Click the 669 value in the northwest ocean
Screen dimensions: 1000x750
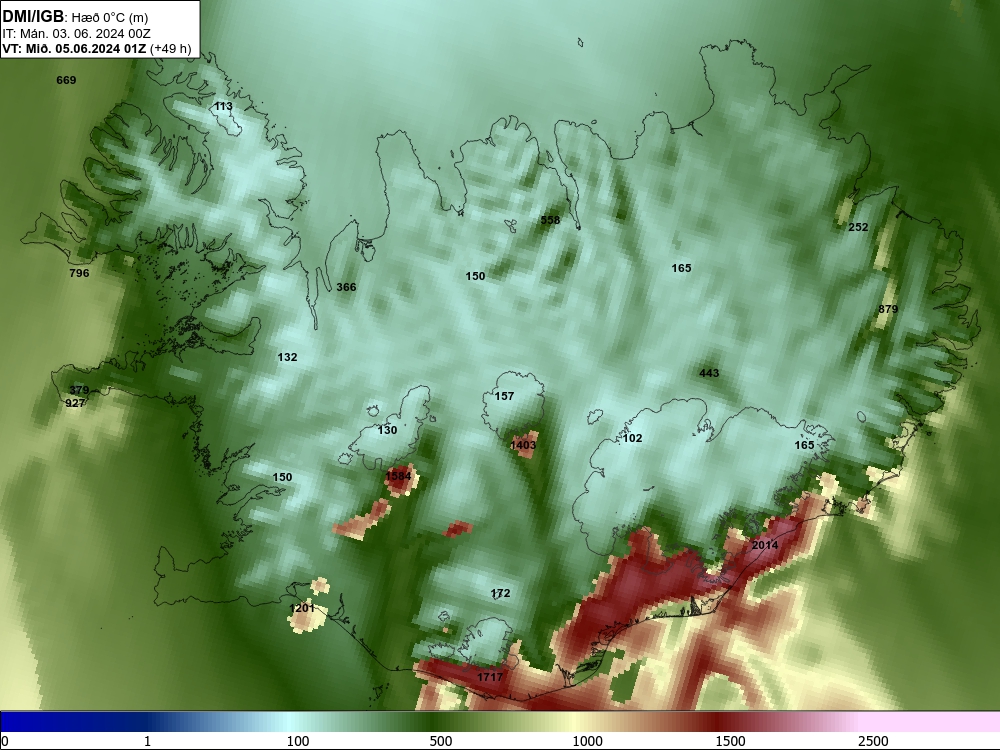(x=66, y=80)
